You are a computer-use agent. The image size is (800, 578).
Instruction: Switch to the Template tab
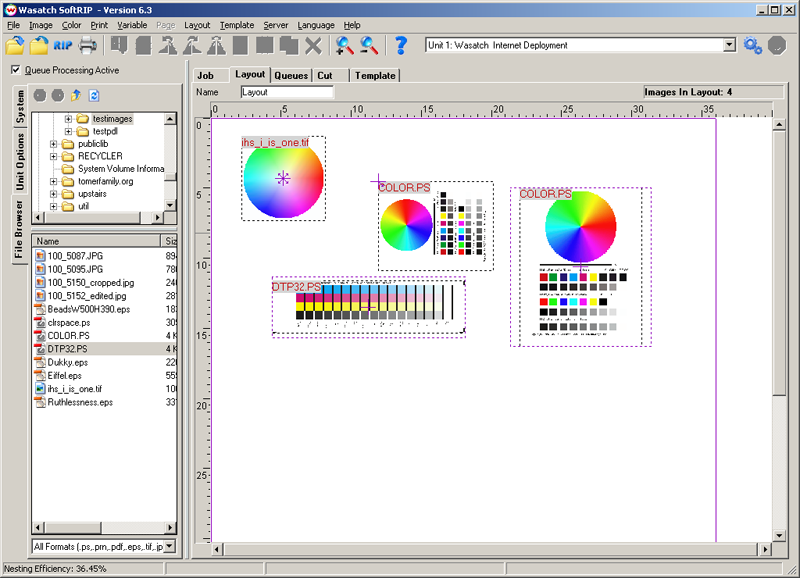(375, 76)
